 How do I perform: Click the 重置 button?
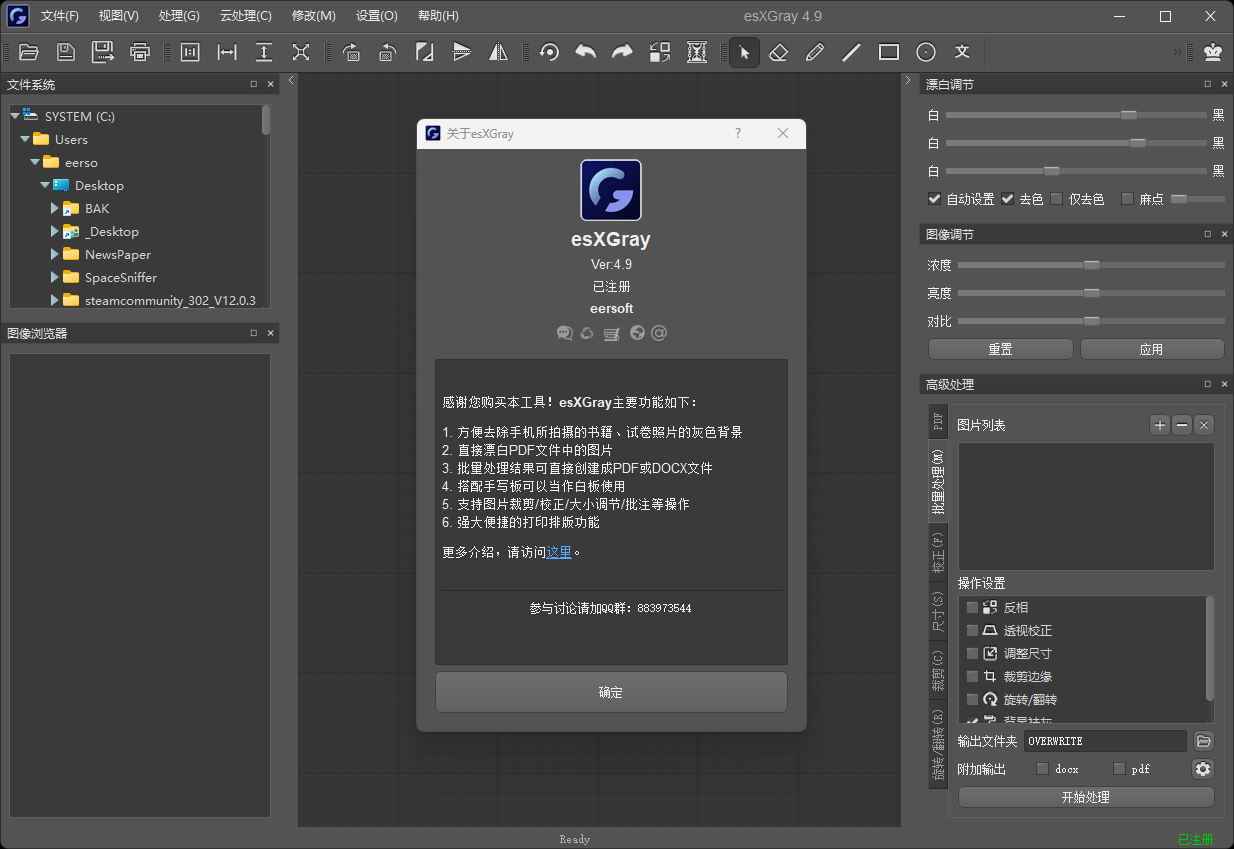click(1000, 349)
